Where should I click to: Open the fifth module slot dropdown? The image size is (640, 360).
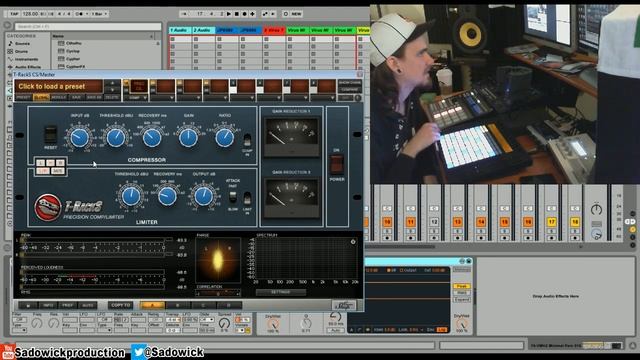coord(243,98)
